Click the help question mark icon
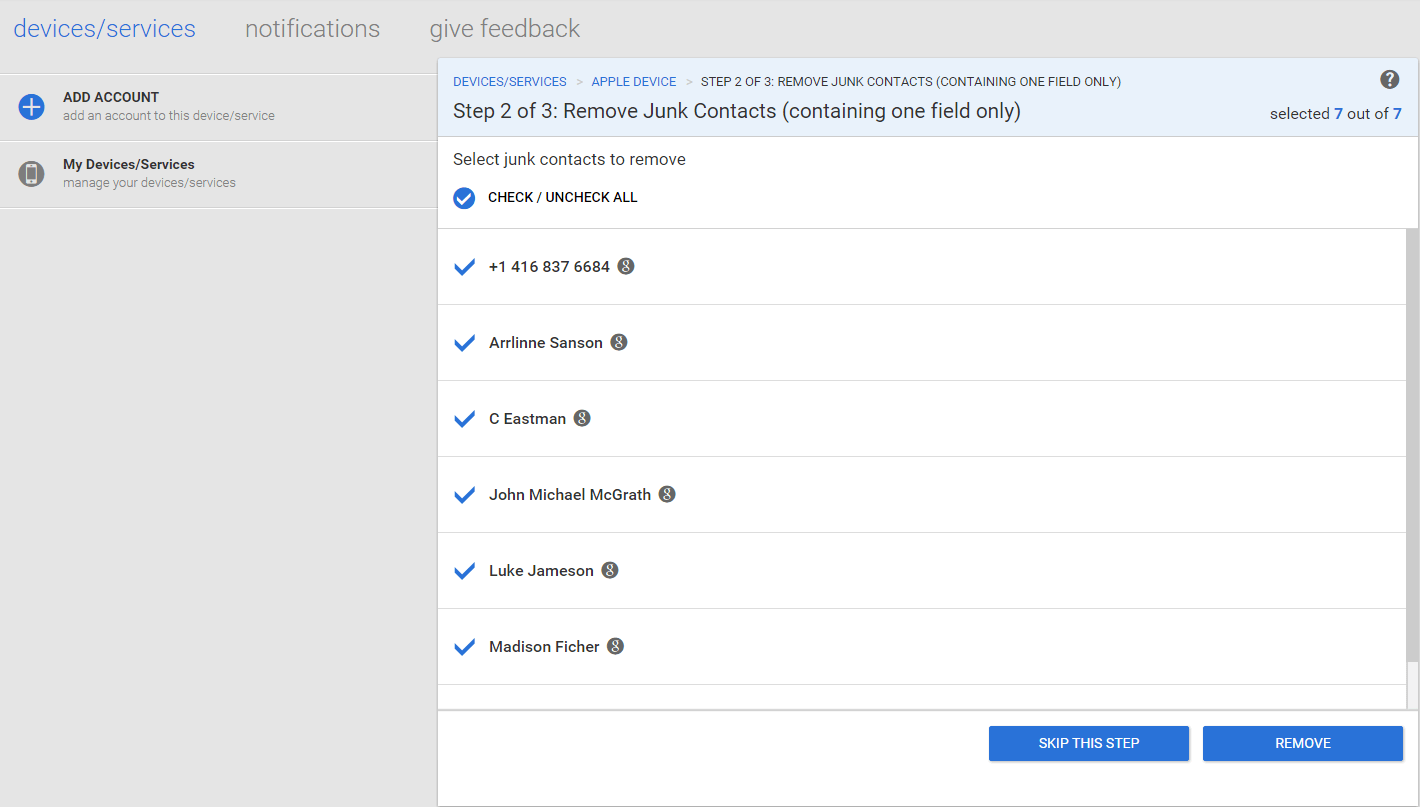This screenshot has width=1420, height=807. (x=1389, y=80)
